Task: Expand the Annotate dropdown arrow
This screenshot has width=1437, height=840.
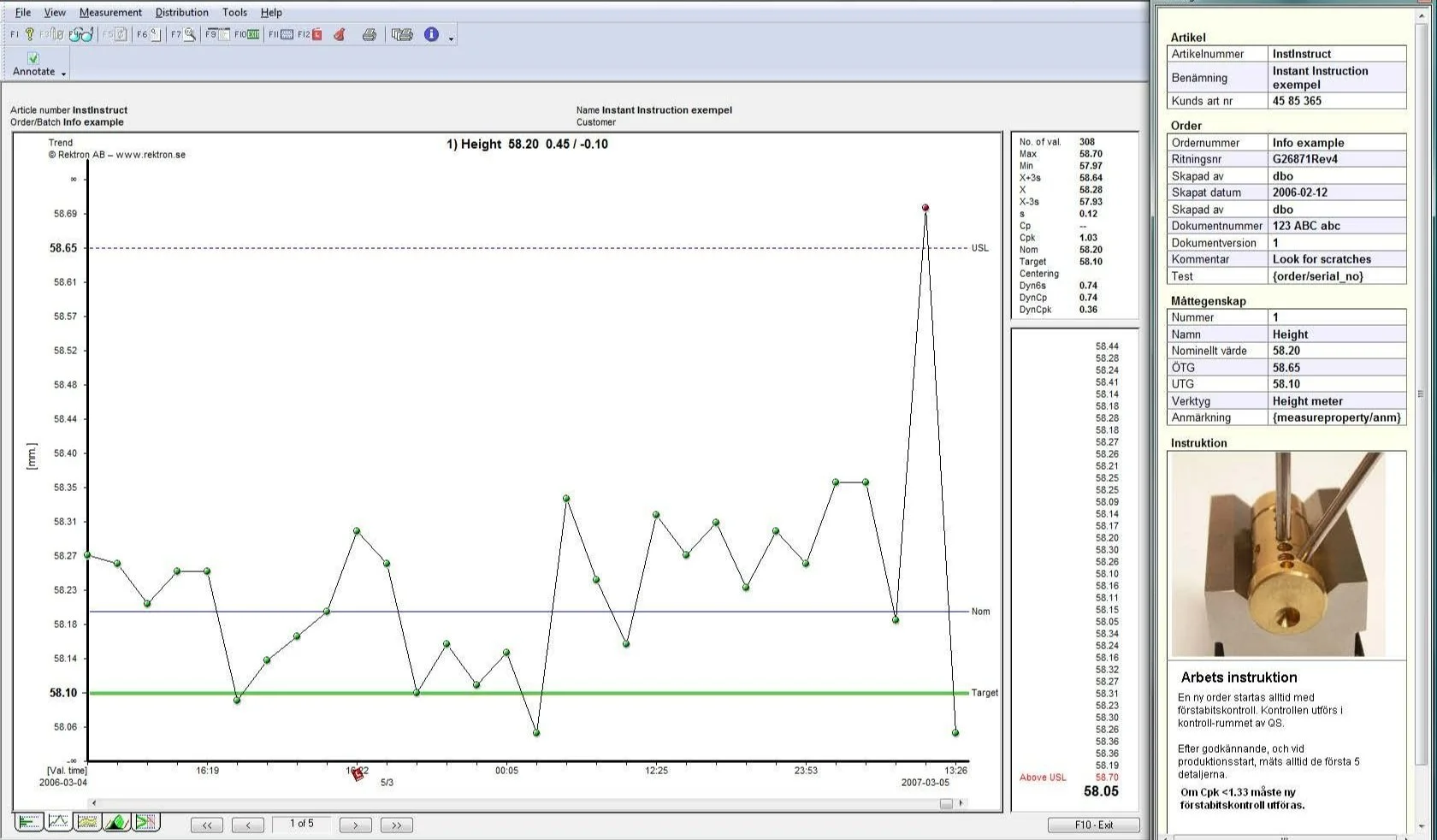Action: coord(64,74)
